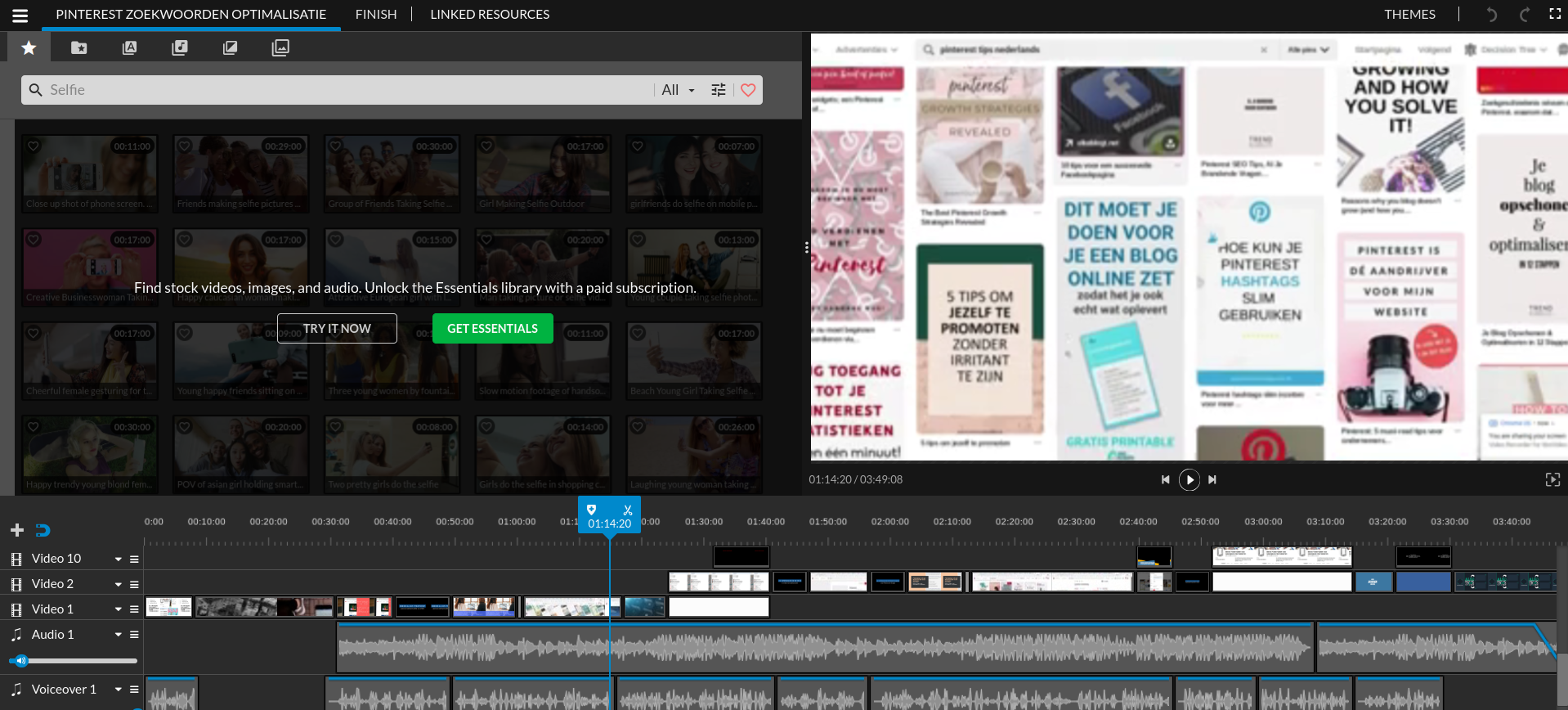Open the hamburger main menu
1568x710 pixels.
click(20, 15)
